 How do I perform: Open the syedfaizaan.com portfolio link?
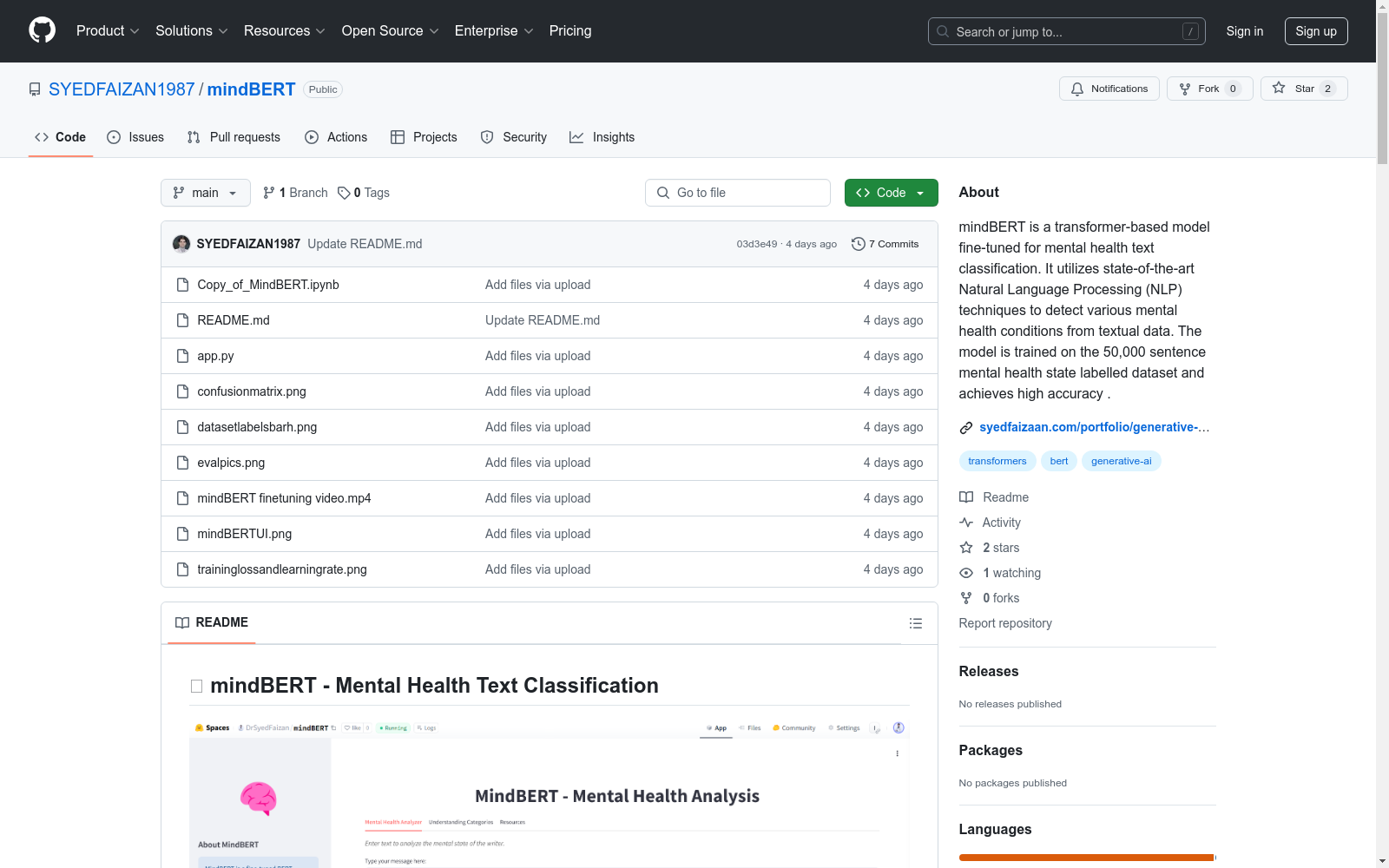pos(1094,427)
